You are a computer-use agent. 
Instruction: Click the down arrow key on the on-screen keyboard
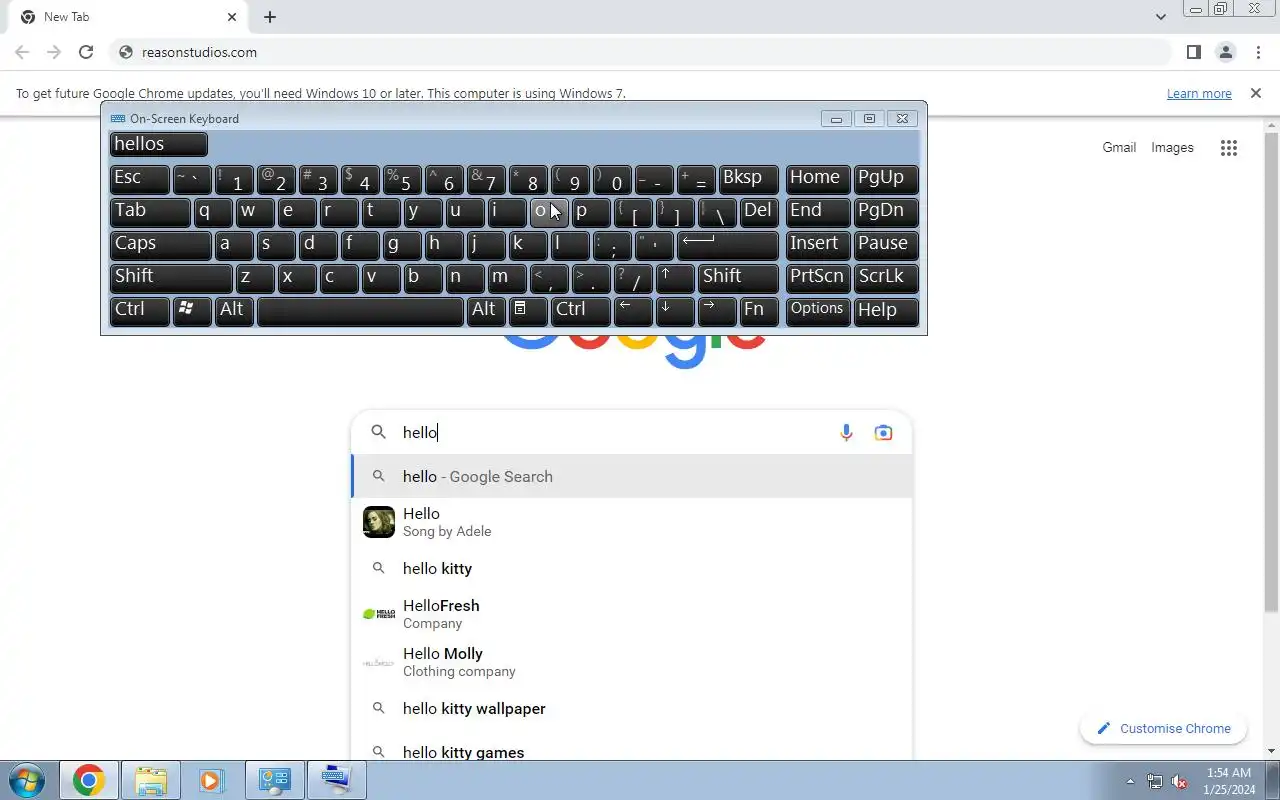pyautogui.click(x=676, y=310)
